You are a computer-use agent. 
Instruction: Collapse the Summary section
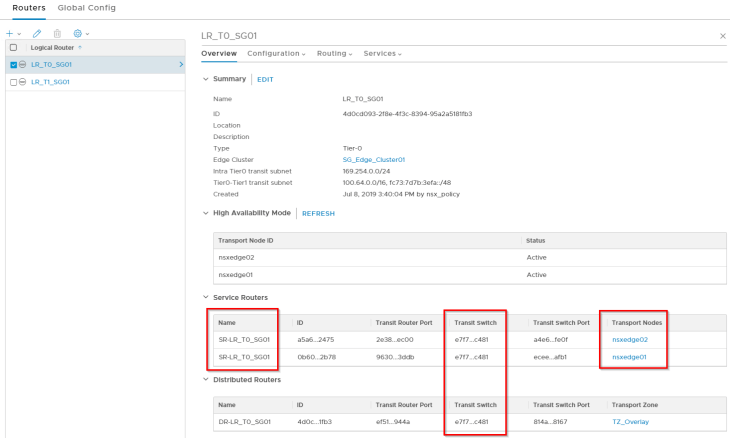pyautogui.click(x=206, y=78)
